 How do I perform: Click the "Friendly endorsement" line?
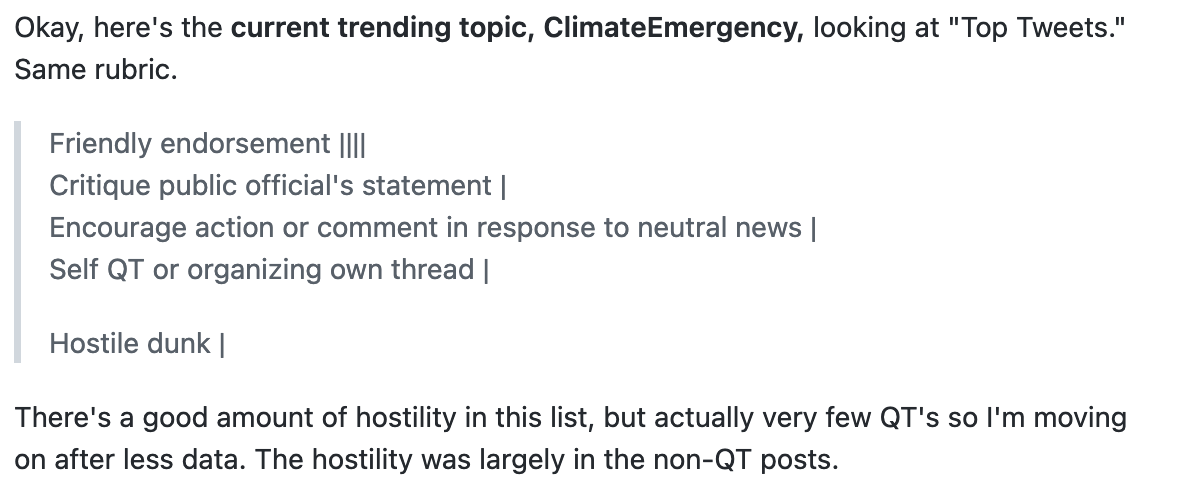(207, 143)
